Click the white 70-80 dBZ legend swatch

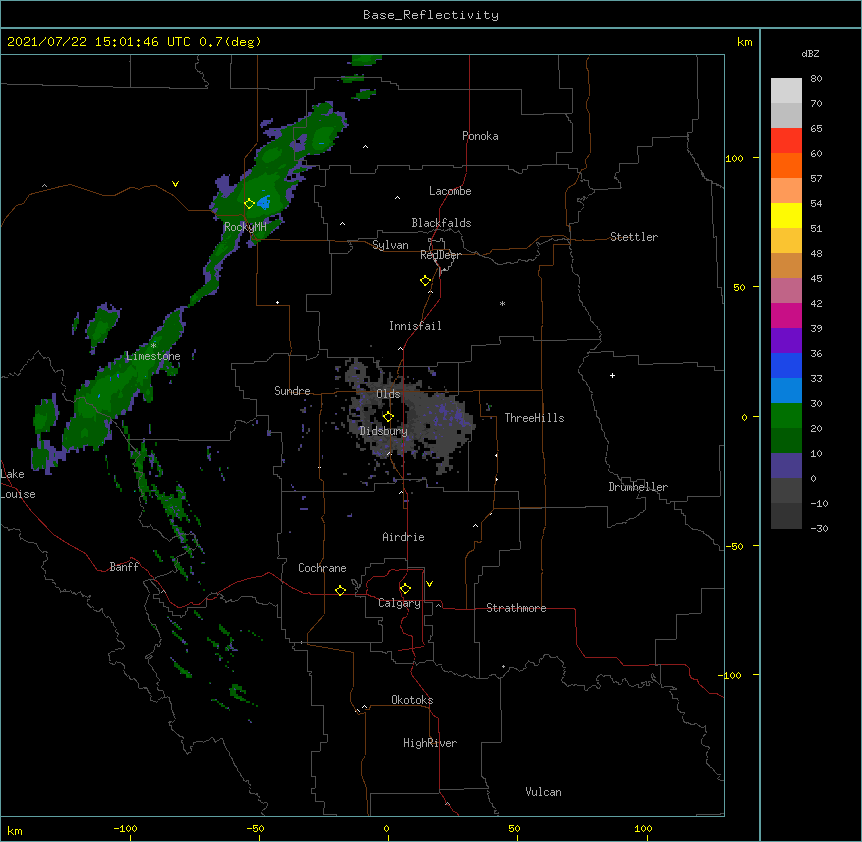coord(786,91)
